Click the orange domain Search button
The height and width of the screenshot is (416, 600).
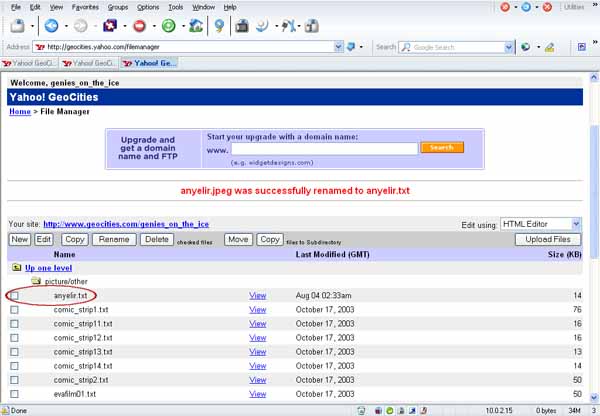click(442, 147)
